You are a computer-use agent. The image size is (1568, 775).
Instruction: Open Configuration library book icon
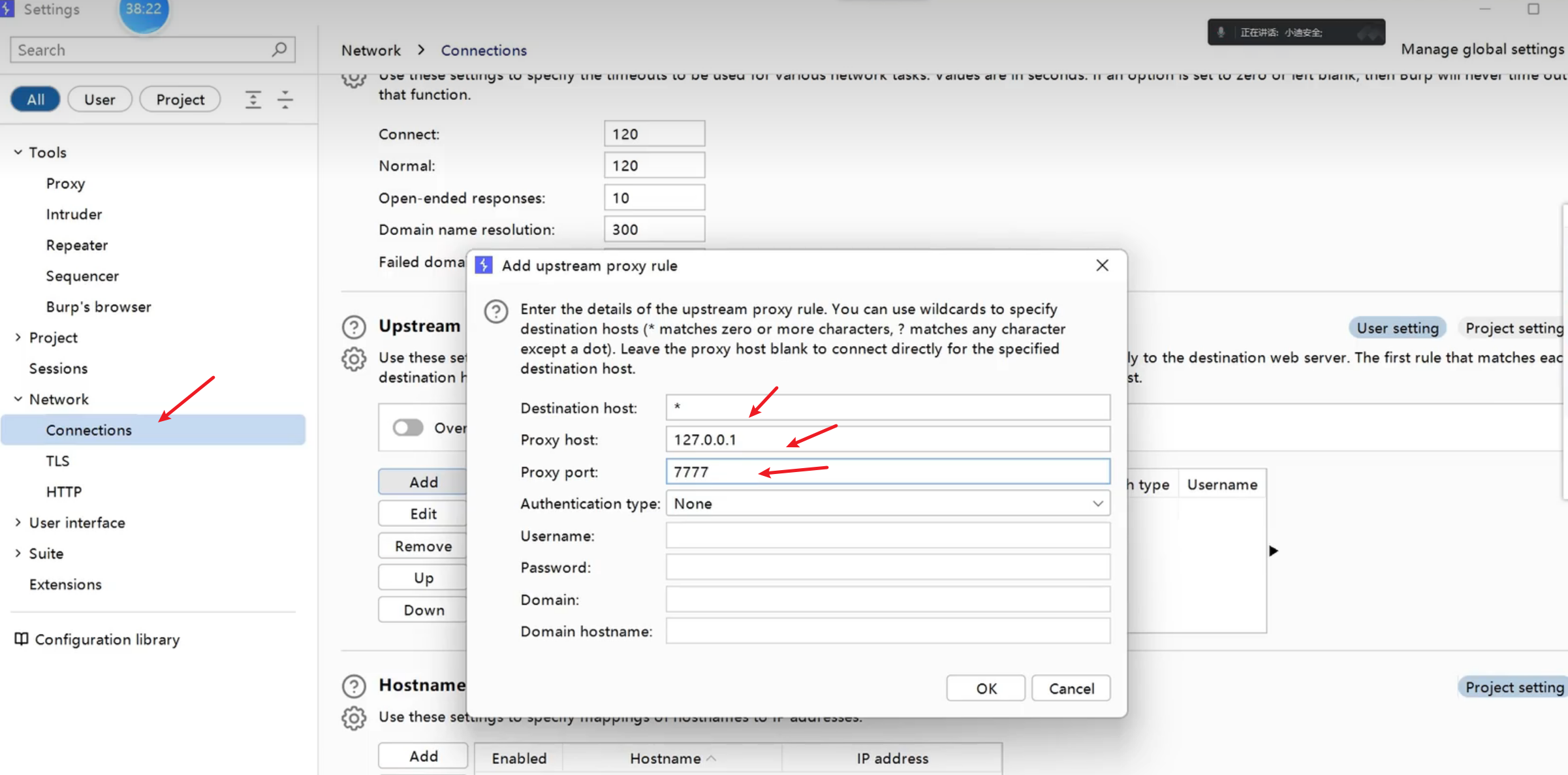click(22, 639)
